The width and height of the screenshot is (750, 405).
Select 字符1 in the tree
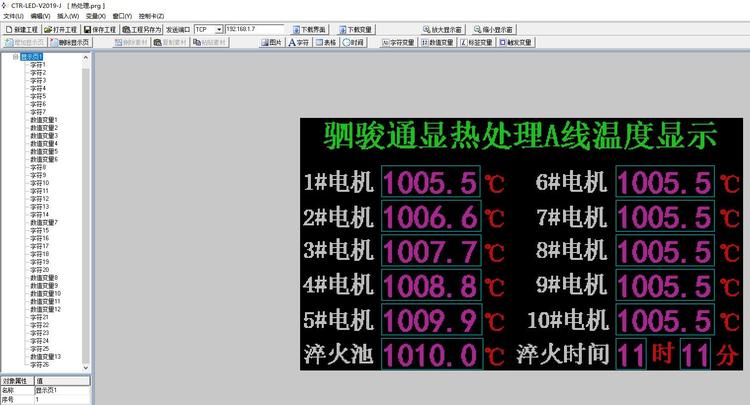[x=38, y=65]
